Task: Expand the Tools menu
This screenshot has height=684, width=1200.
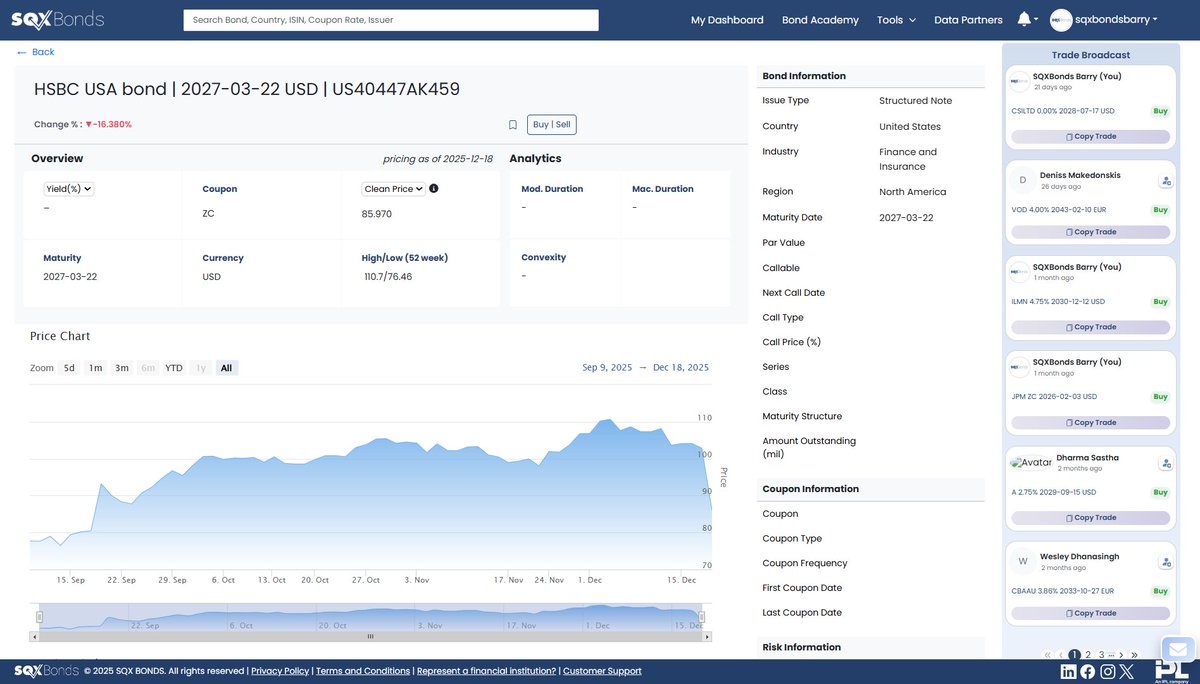Action: 896,20
